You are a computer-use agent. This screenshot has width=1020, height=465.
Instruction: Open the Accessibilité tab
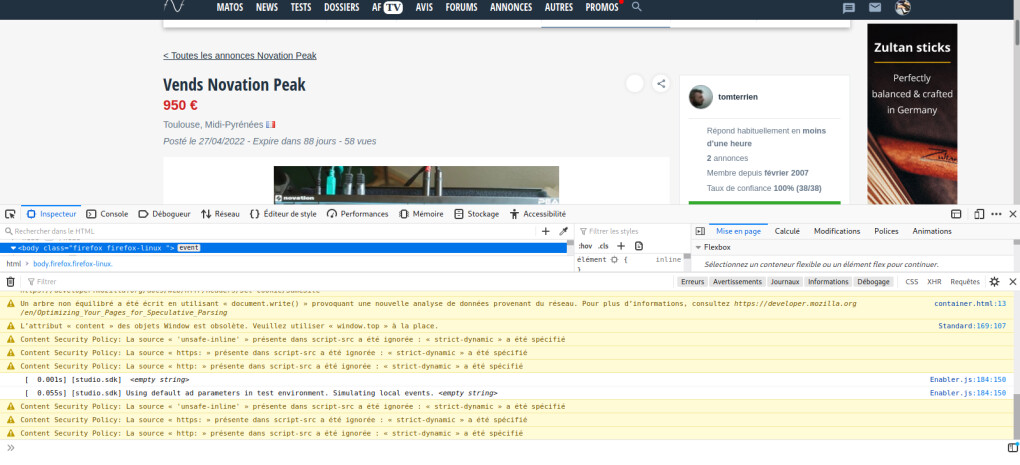(x=538, y=214)
